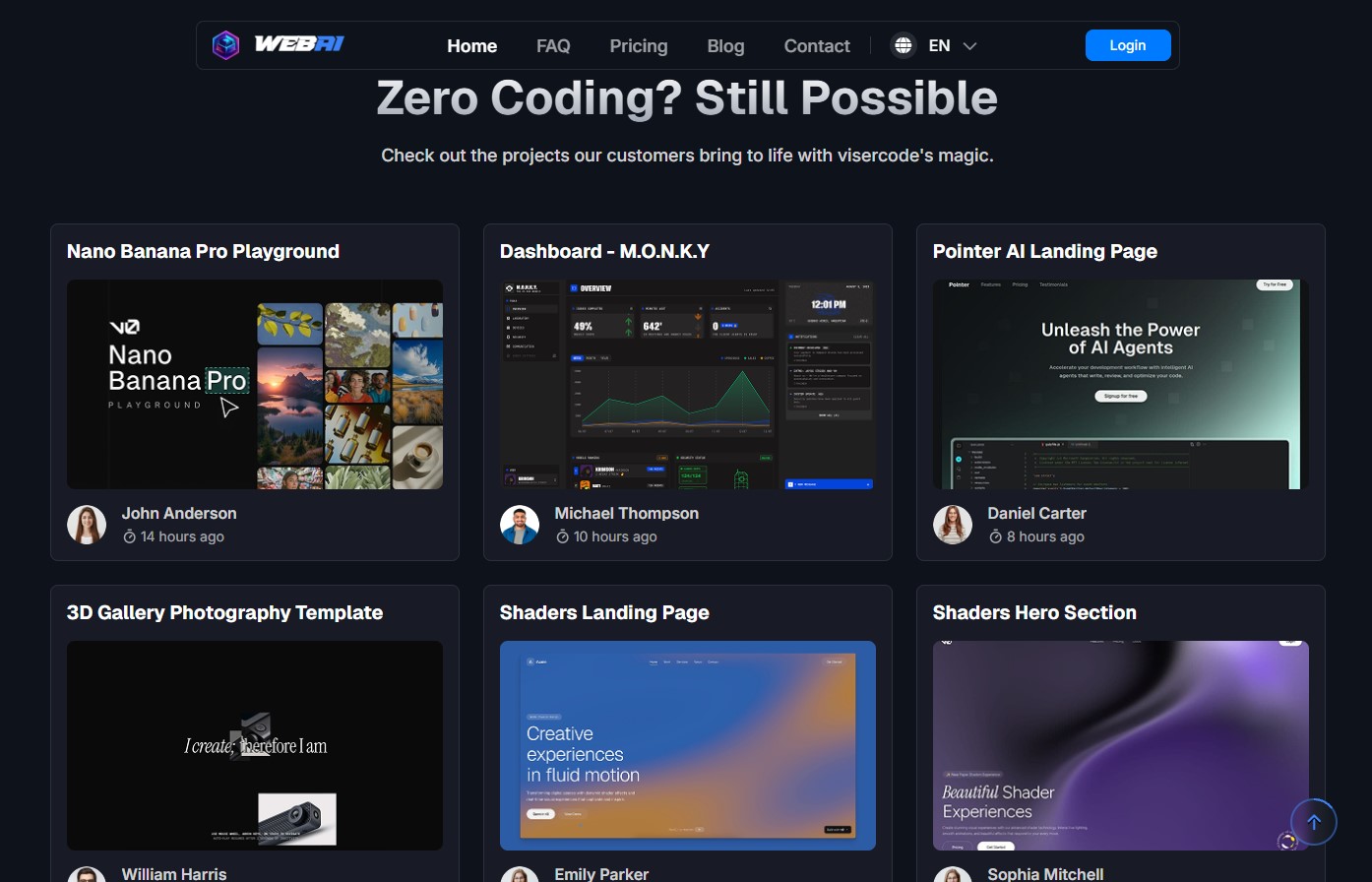
Task: View the Shaders Landing Page preview image
Action: coord(687,745)
